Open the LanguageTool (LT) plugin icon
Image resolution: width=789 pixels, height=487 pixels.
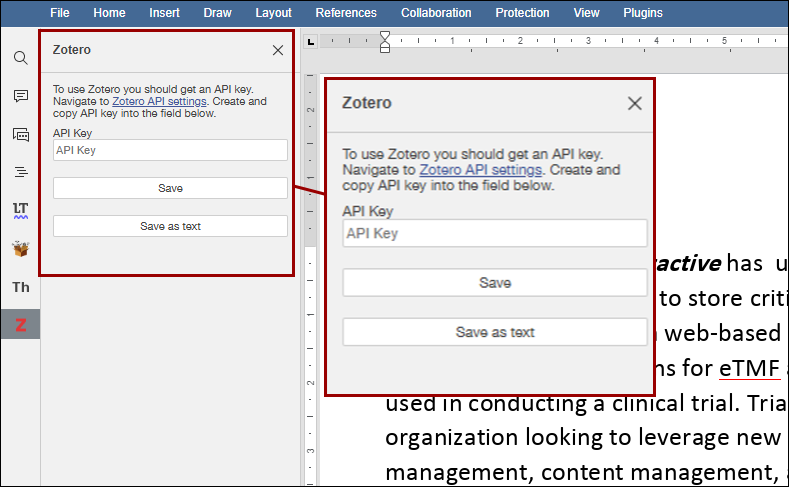coord(20,210)
